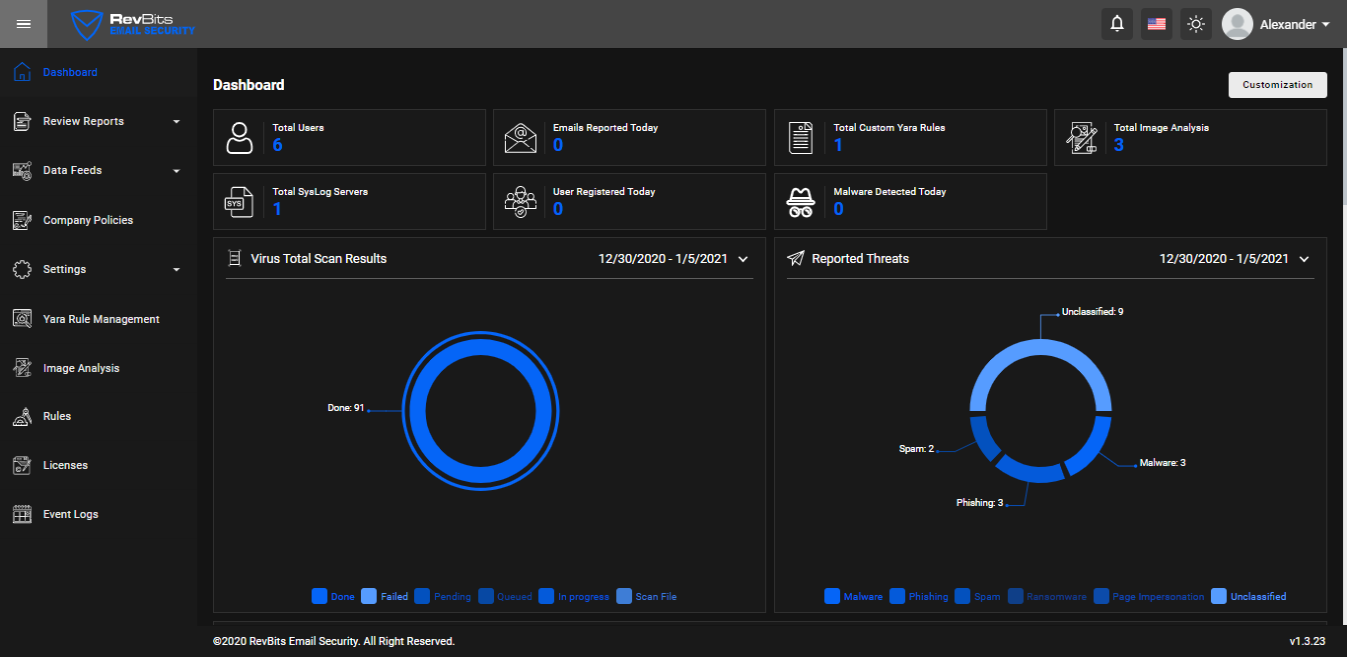
Task: Open Company Policies from the sidebar
Action: click(87, 220)
